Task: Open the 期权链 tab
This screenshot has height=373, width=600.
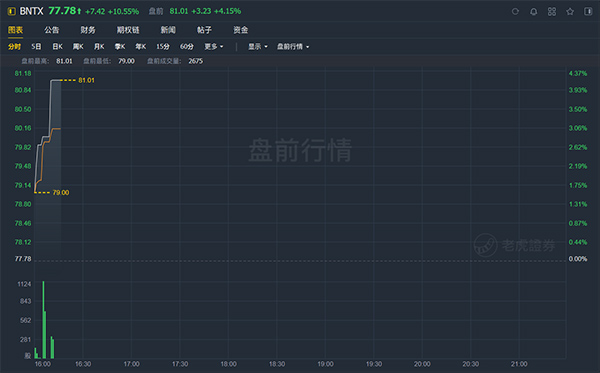Action: (128, 30)
